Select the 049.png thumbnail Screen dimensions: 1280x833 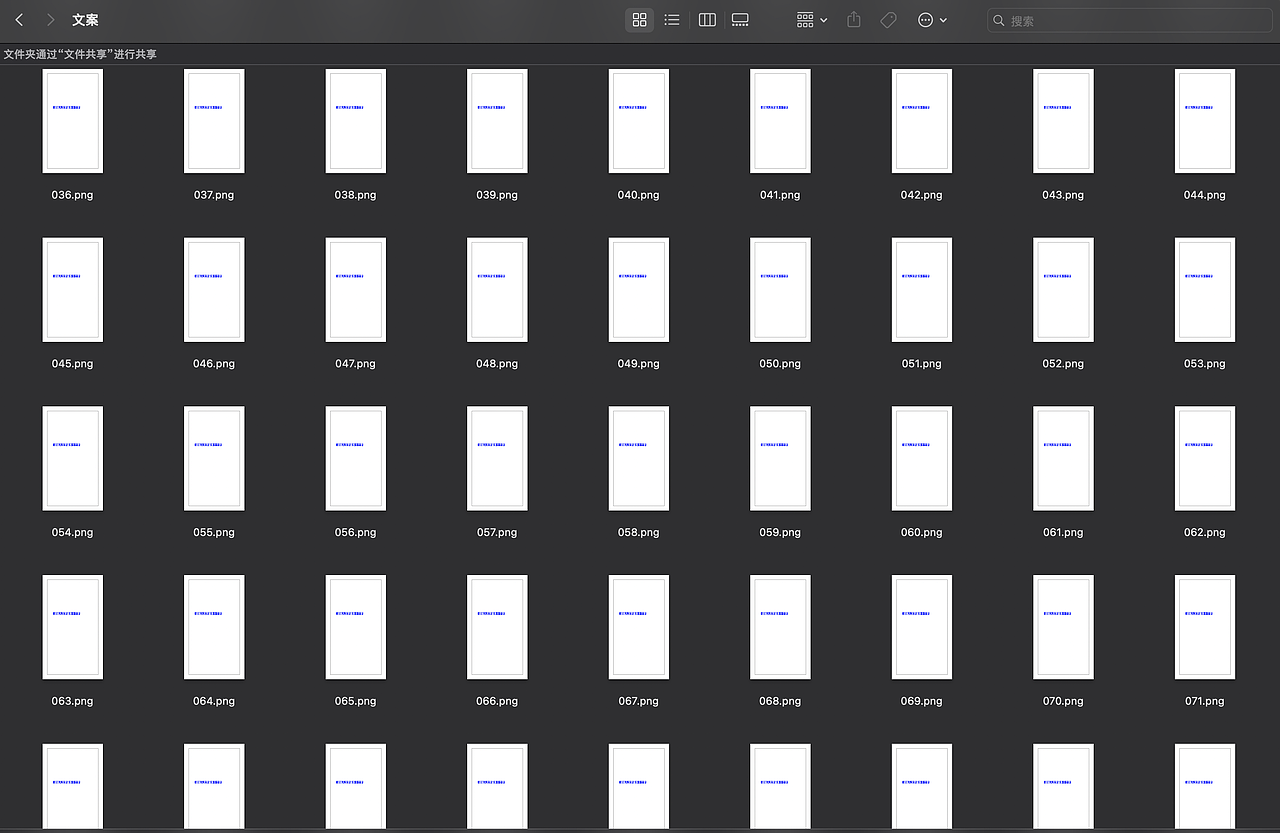tap(638, 290)
